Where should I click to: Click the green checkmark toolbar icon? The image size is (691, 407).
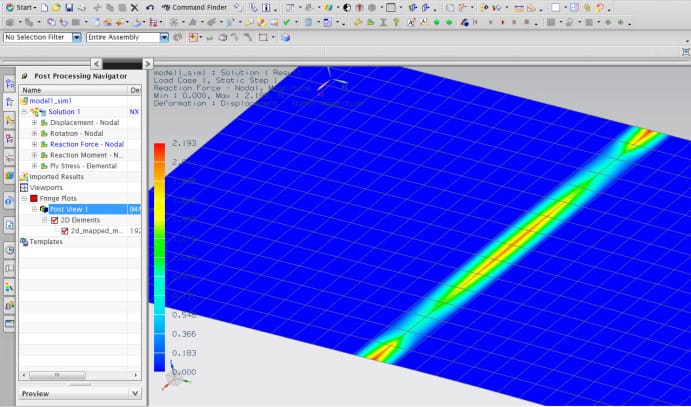click(287, 22)
